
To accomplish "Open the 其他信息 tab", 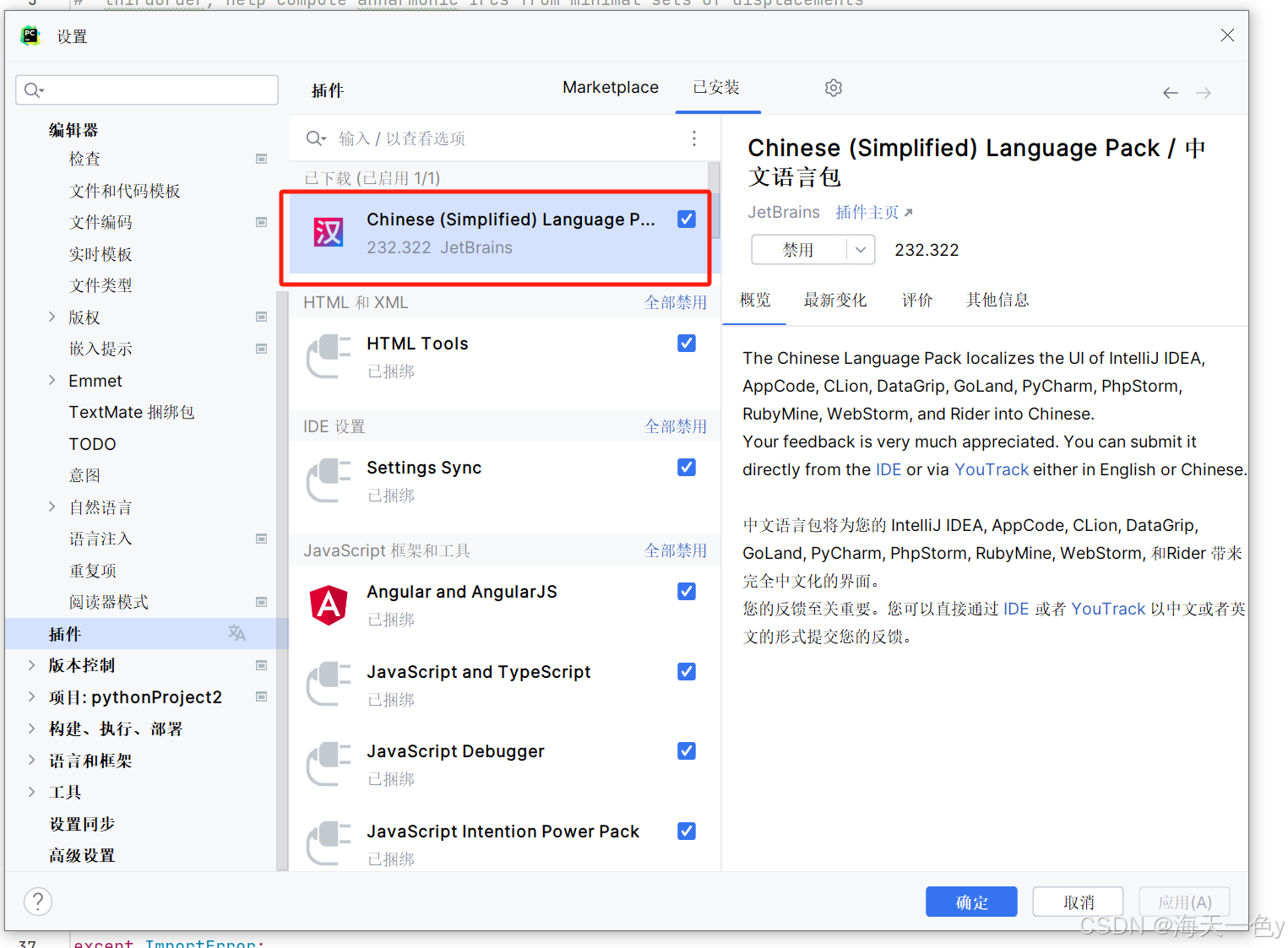I will pyautogui.click(x=997, y=300).
